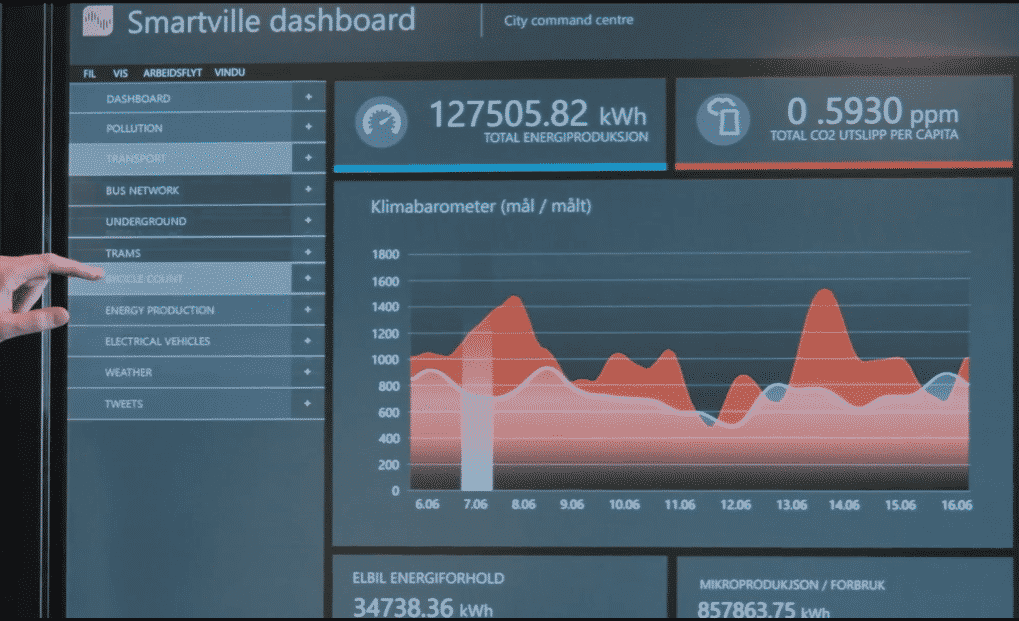Viewport: 1019px width, 621px height.
Task: Open the FIL menu
Action: point(90,73)
